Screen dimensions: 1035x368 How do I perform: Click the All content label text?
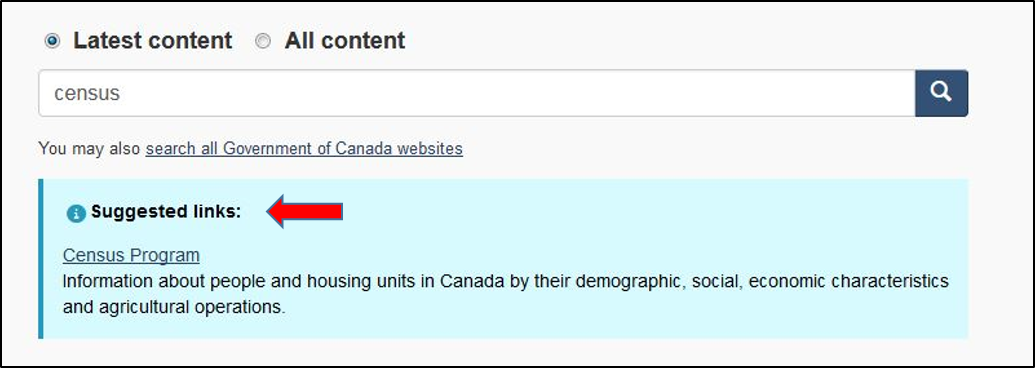345,41
